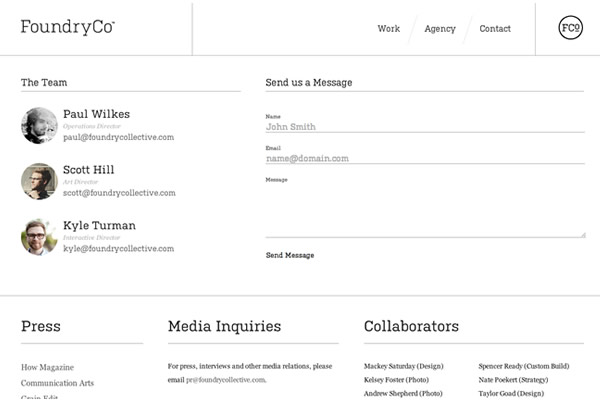
Task: Click the scott@foundrycollective.com email link
Action: (119, 193)
